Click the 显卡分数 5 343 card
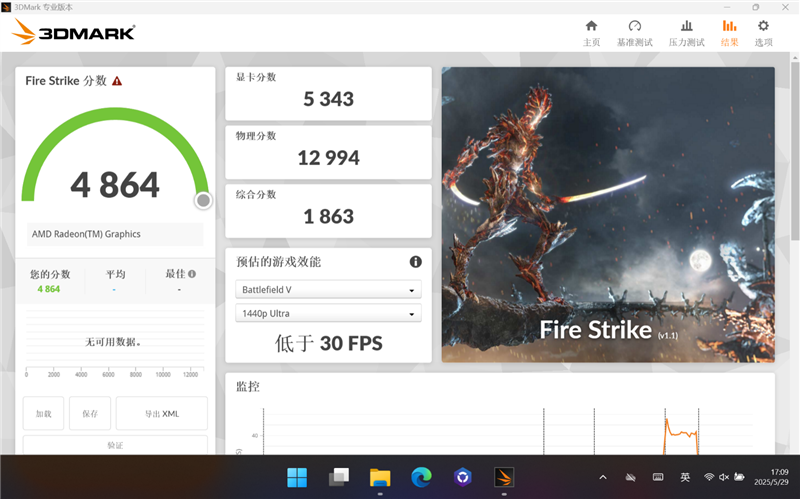Screen dimensions: 800x499 click(328, 94)
